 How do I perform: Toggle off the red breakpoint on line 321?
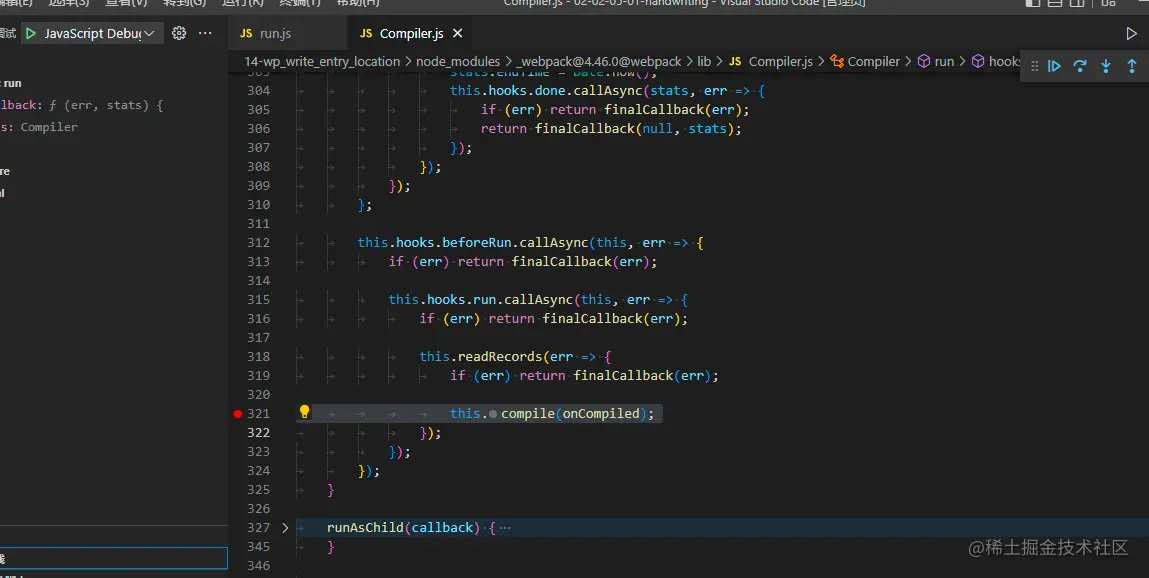238,413
